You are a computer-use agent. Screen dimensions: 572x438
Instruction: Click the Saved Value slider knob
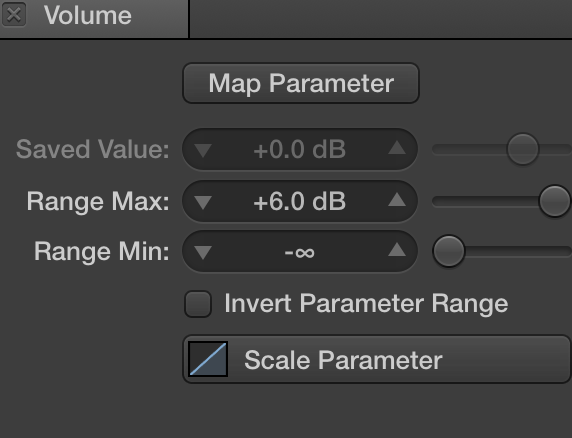pos(522,149)
